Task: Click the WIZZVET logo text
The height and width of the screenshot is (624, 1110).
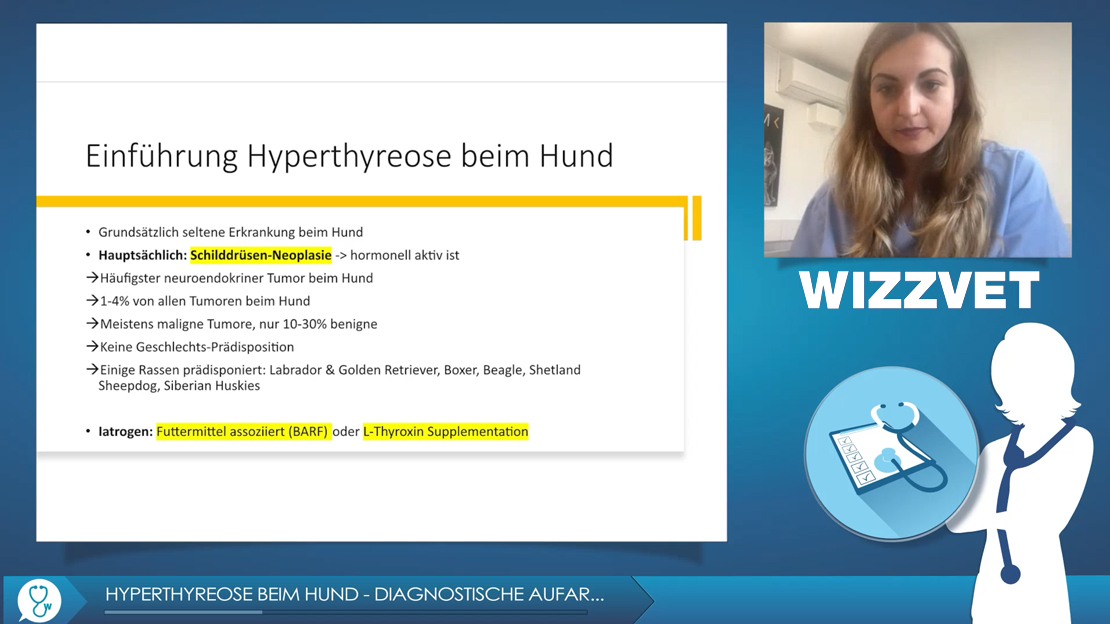Action: click(919, 291)
